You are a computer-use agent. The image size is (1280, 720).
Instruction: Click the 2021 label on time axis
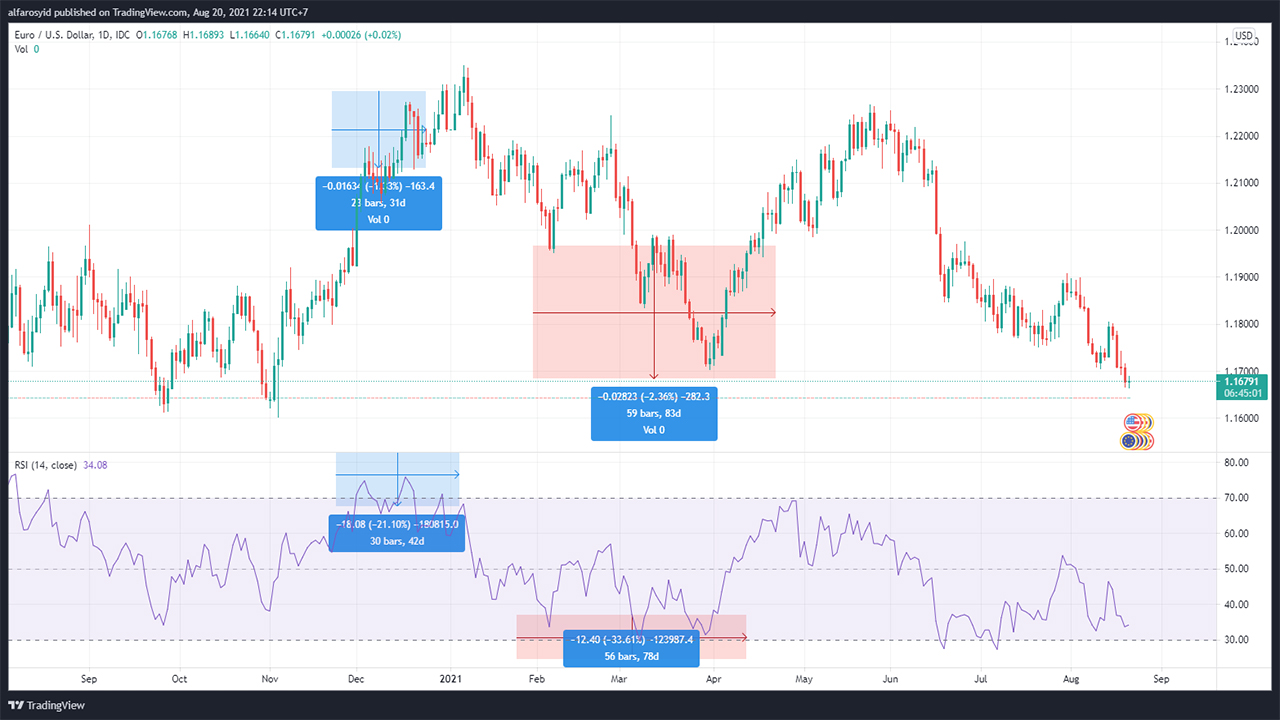point(452,678)
